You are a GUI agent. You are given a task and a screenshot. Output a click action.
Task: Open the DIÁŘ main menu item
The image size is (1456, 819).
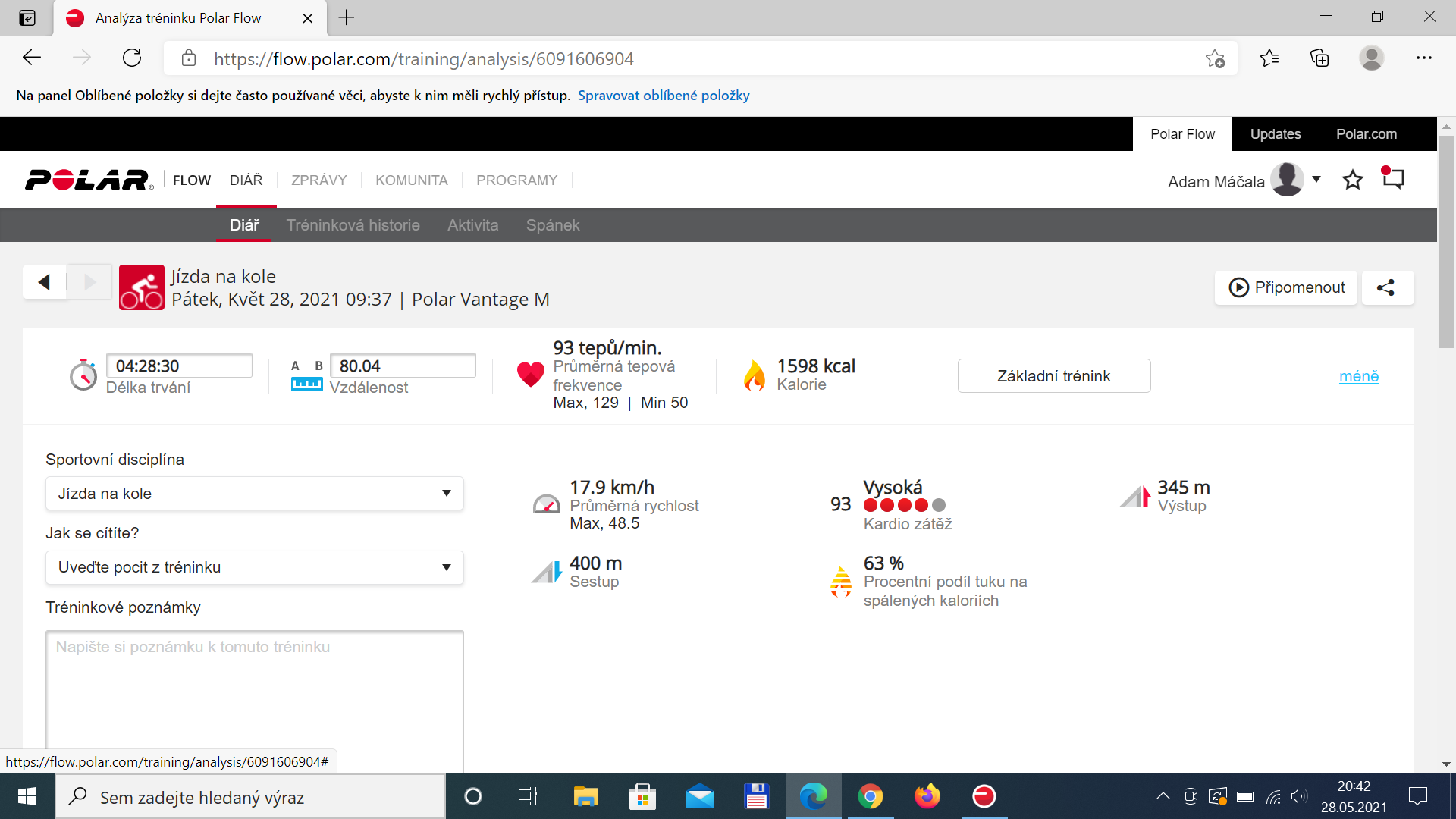tap(246, 180)
